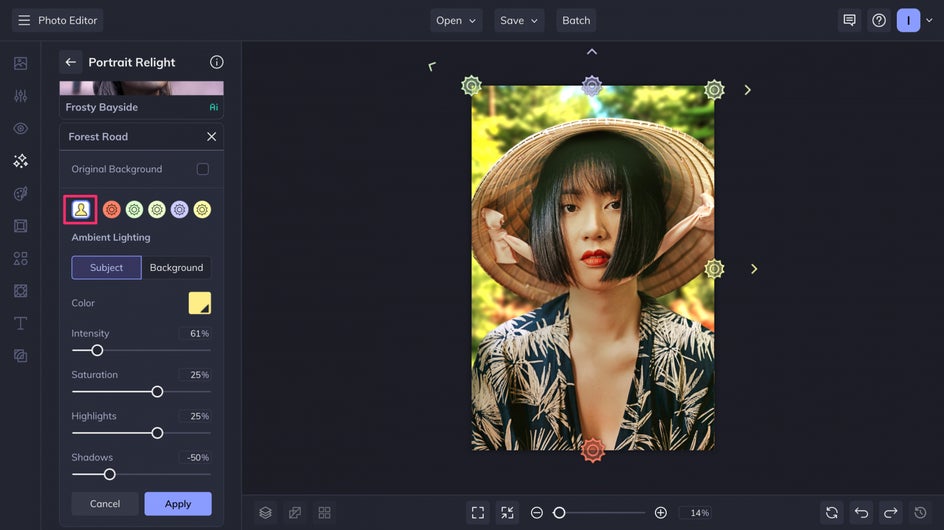Toggle the Original Background checkbox
Screen dimensions: 944x530
pyautogui.click(x=203, y=169)
